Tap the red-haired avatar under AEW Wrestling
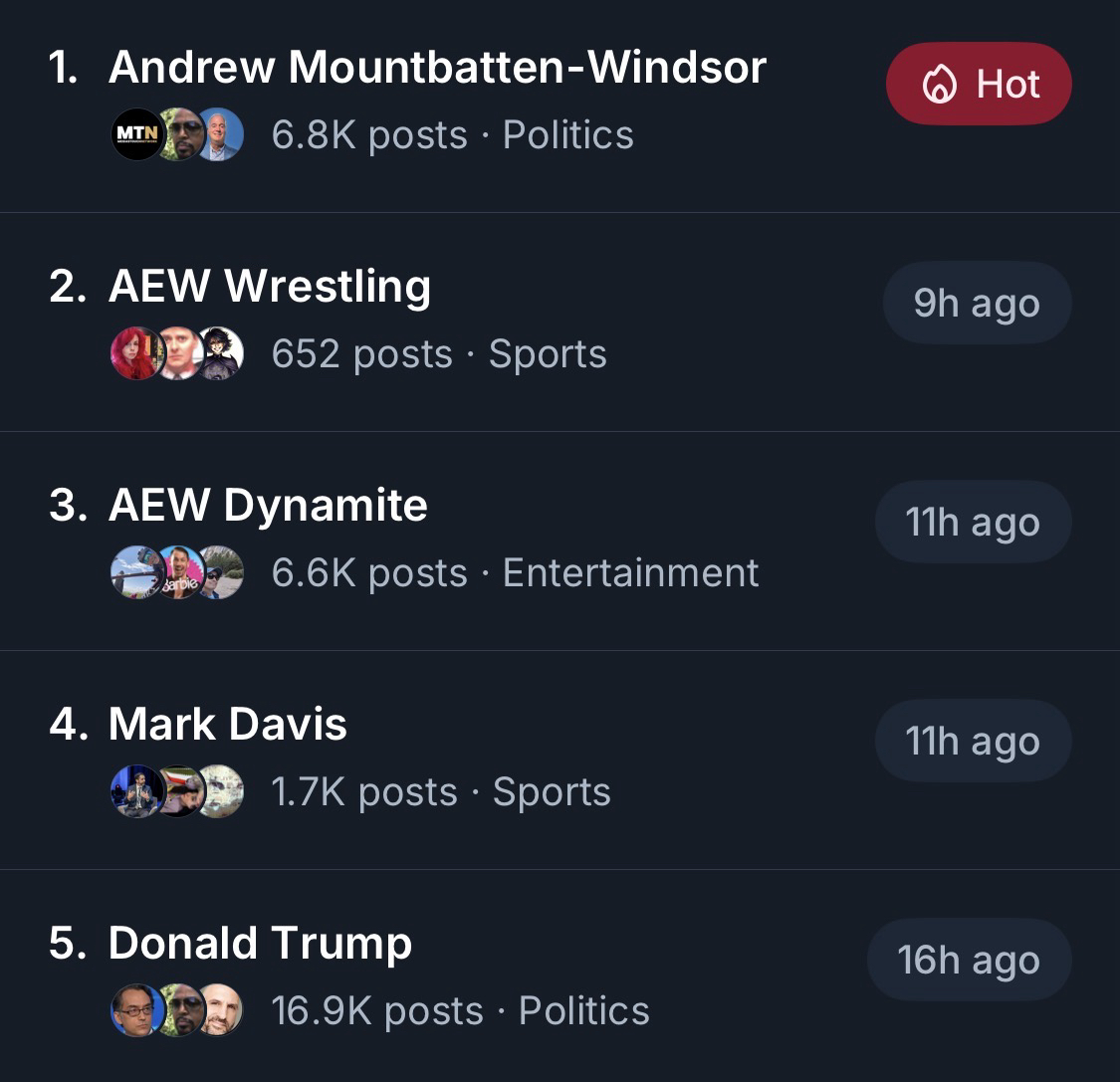 [135, 353]
